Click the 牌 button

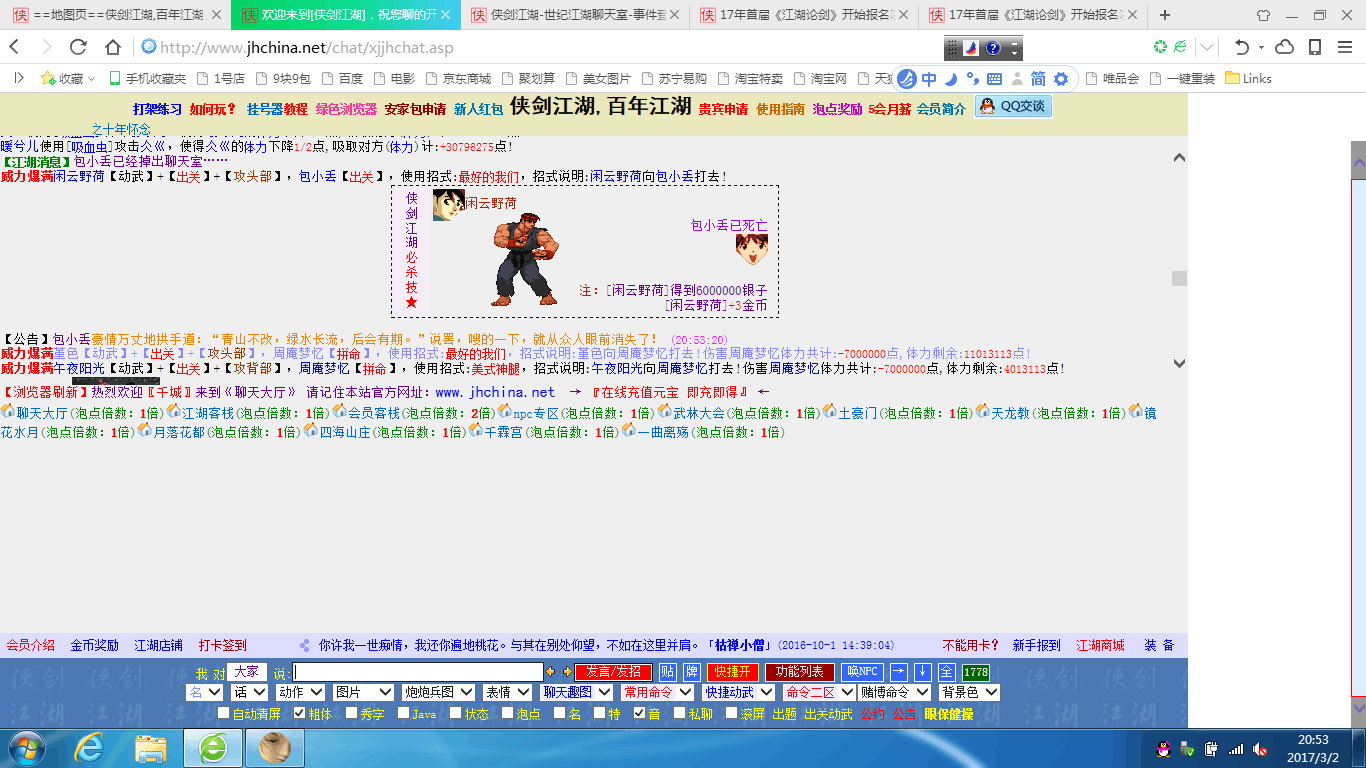pyautogui.click(x=691, y=672)
